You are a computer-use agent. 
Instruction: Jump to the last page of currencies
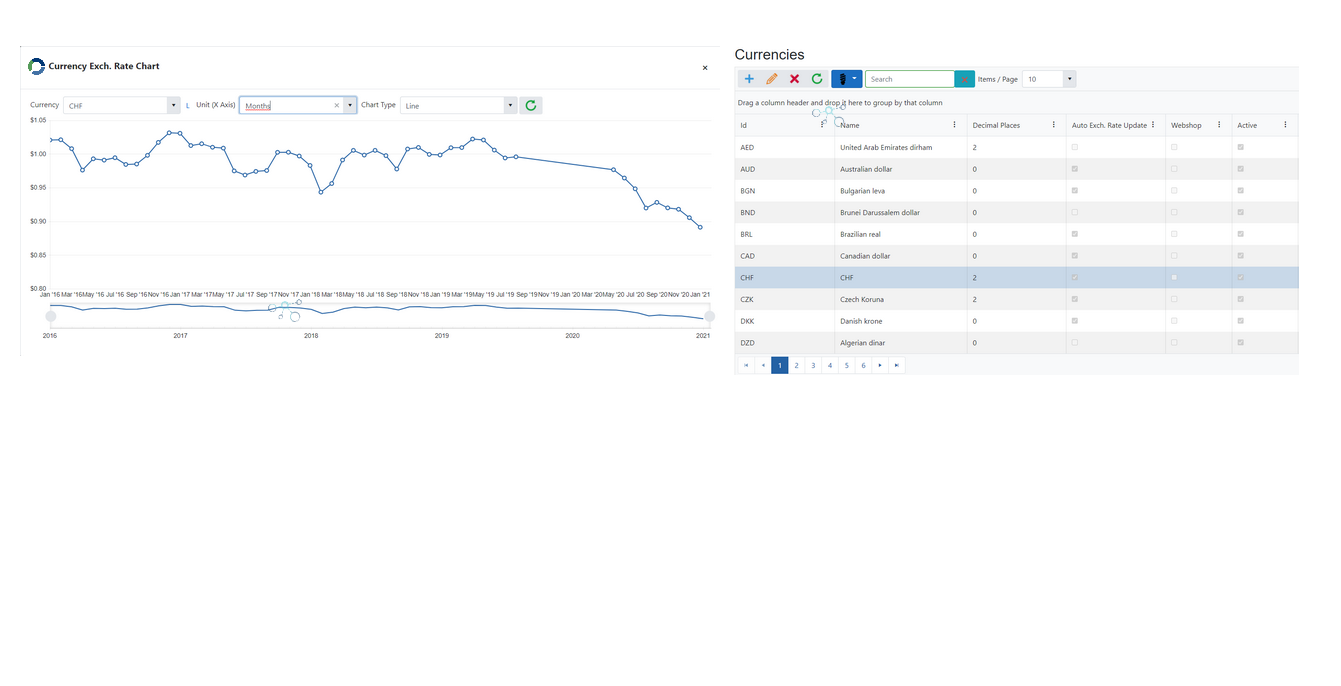897,365
